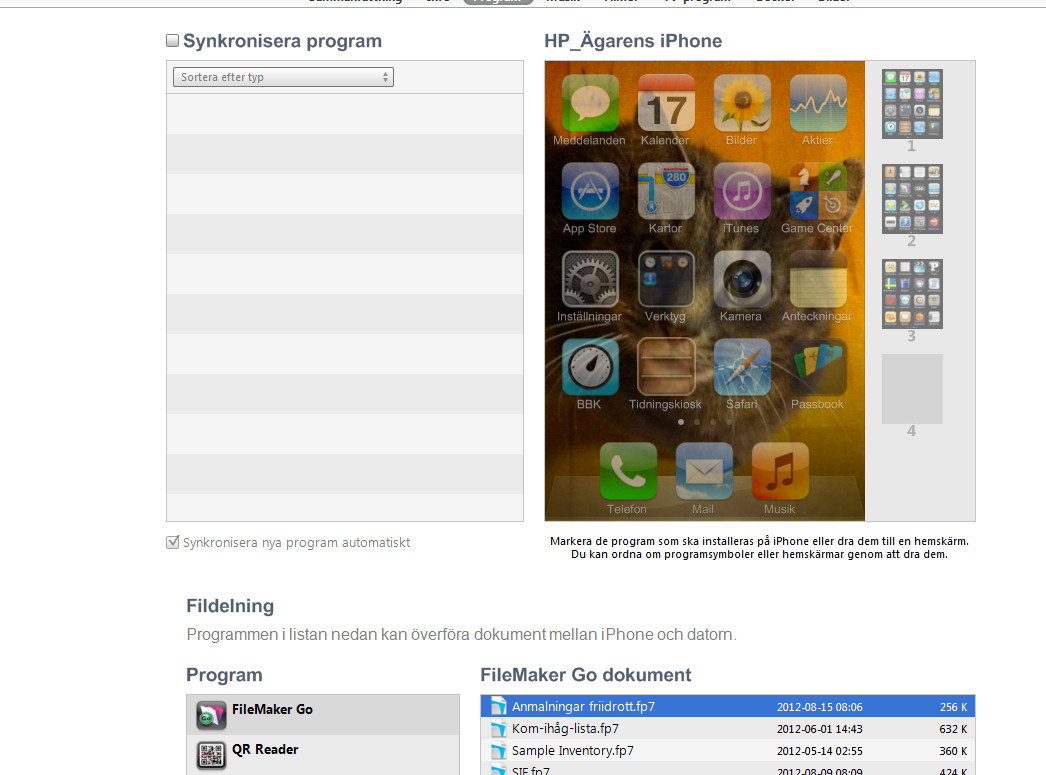
Task: Select the Aktier stocks icon
Action: (x=818, y=103)
